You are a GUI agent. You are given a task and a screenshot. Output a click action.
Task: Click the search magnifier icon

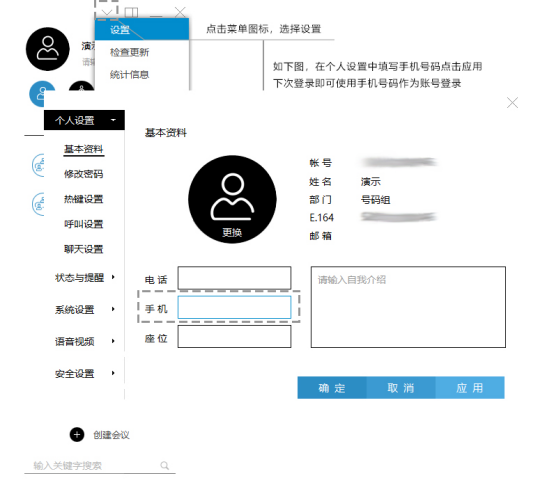pos(165,465)
